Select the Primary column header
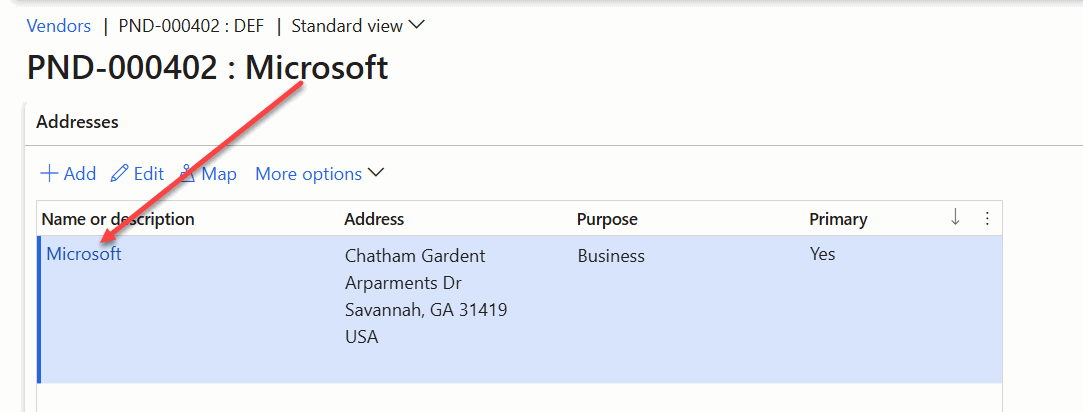1083x412 pixels. [838, 219]
